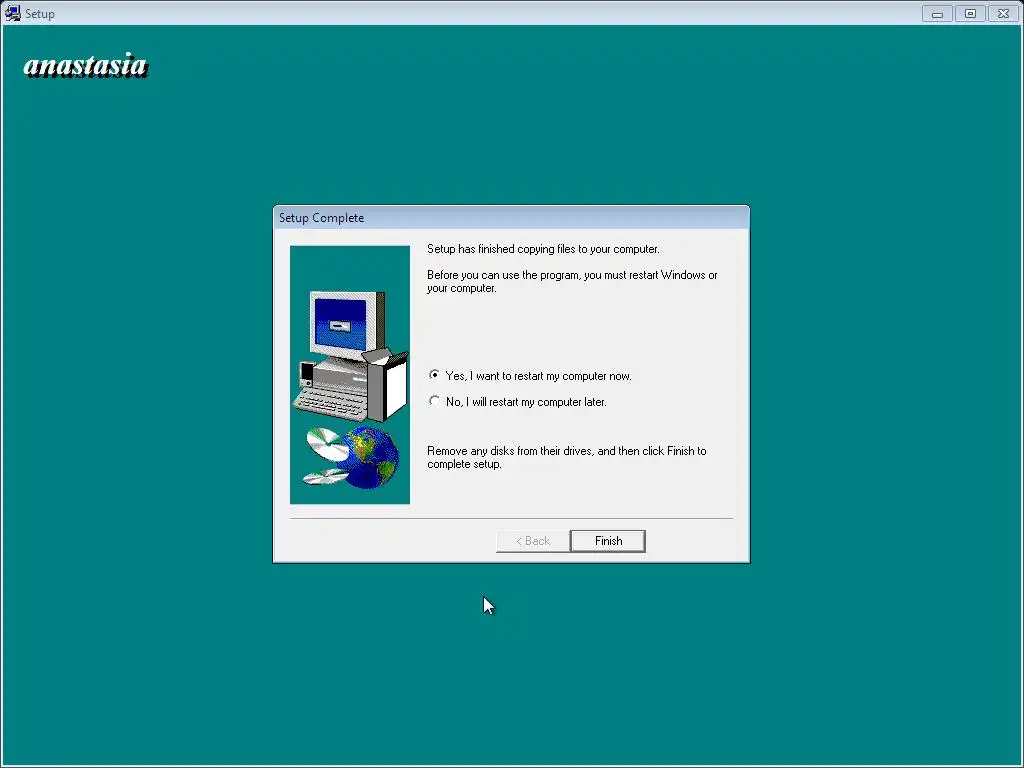Click the computer and globe illustration
Image resolution: width=1024 pixels, height=768 pixels.
pyautogui.click(x=350, y=375)
